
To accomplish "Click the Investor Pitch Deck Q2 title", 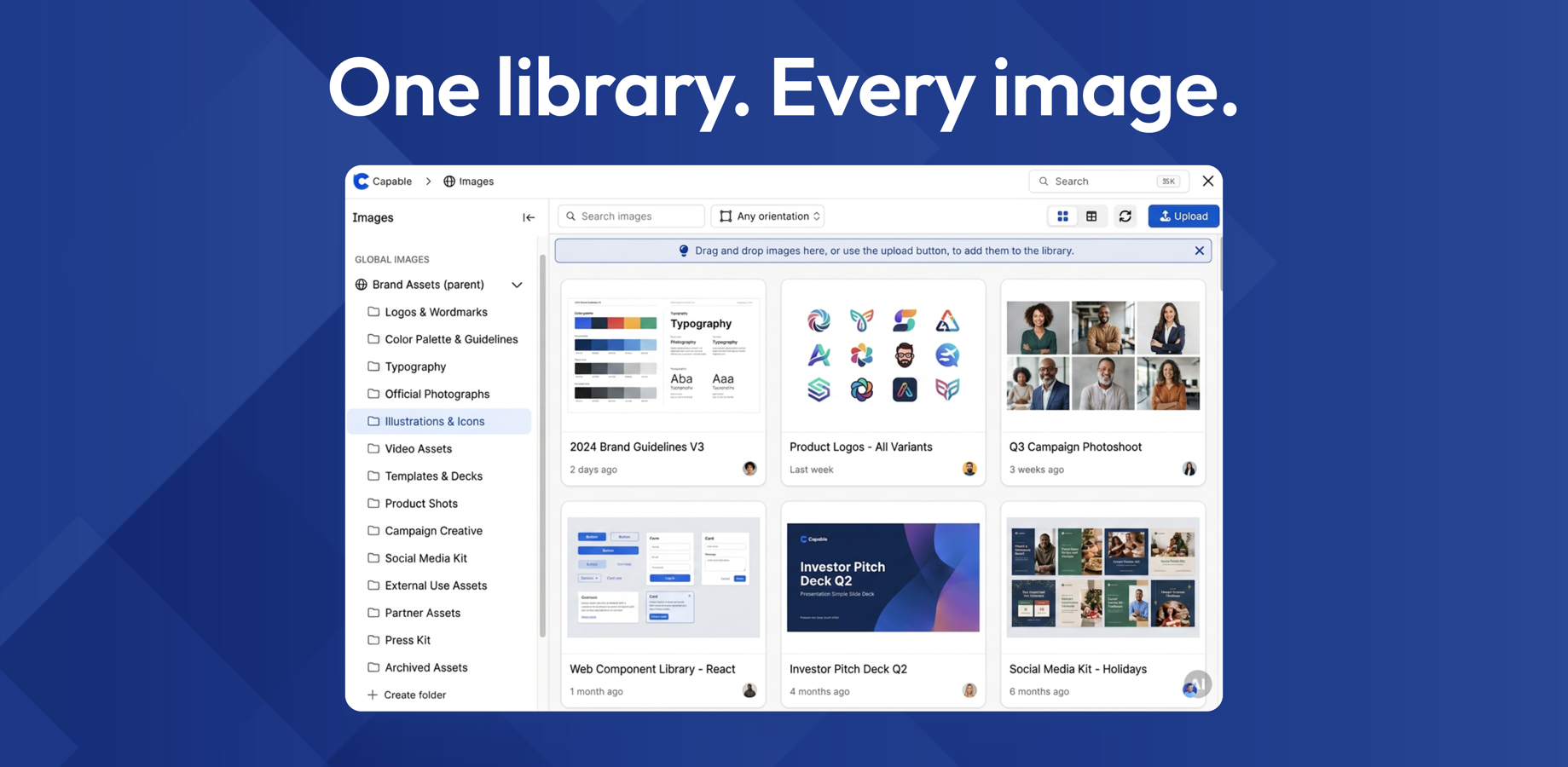I will tap(848, 669).
